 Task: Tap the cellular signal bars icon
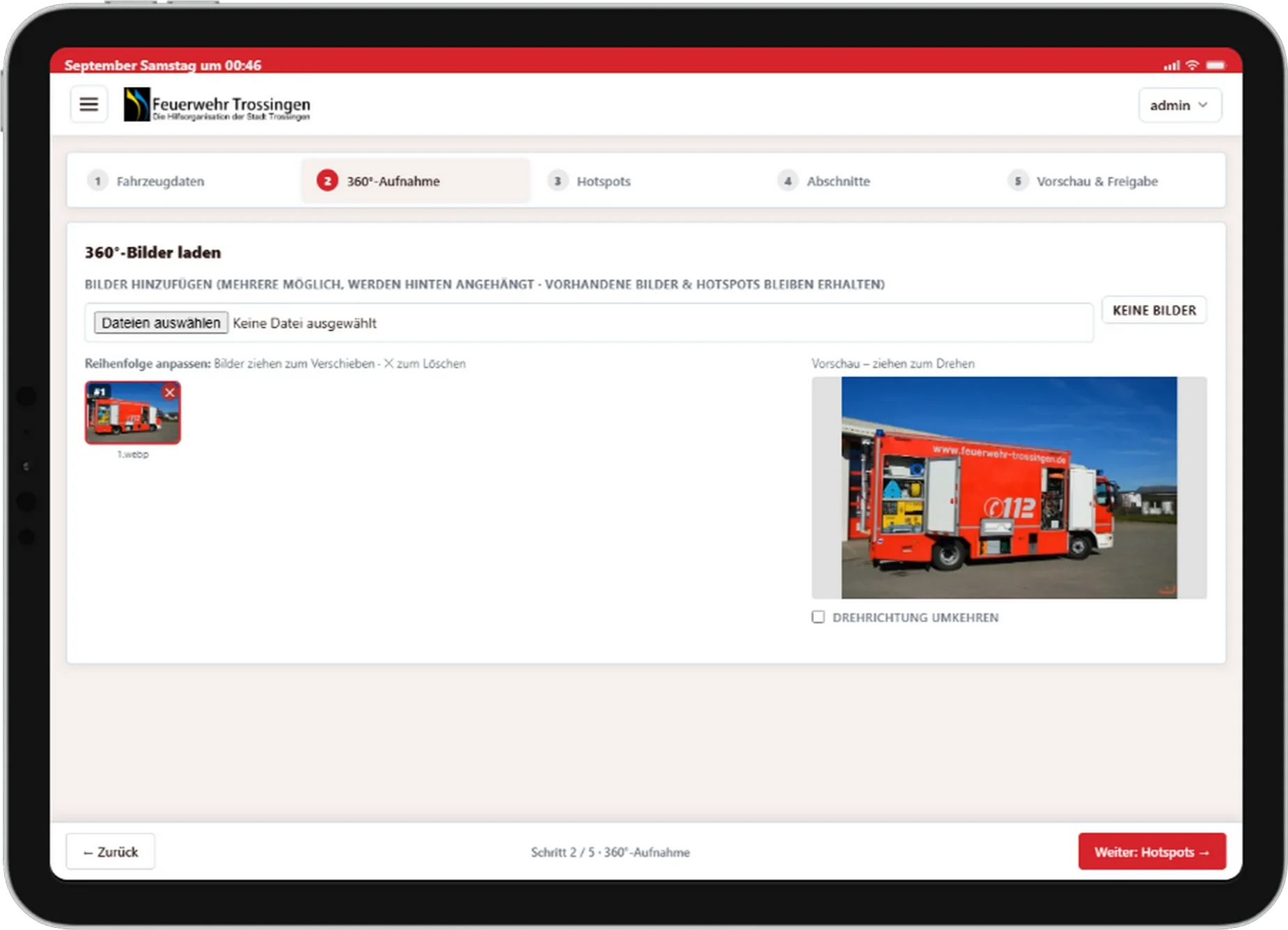click(1172, 65)
